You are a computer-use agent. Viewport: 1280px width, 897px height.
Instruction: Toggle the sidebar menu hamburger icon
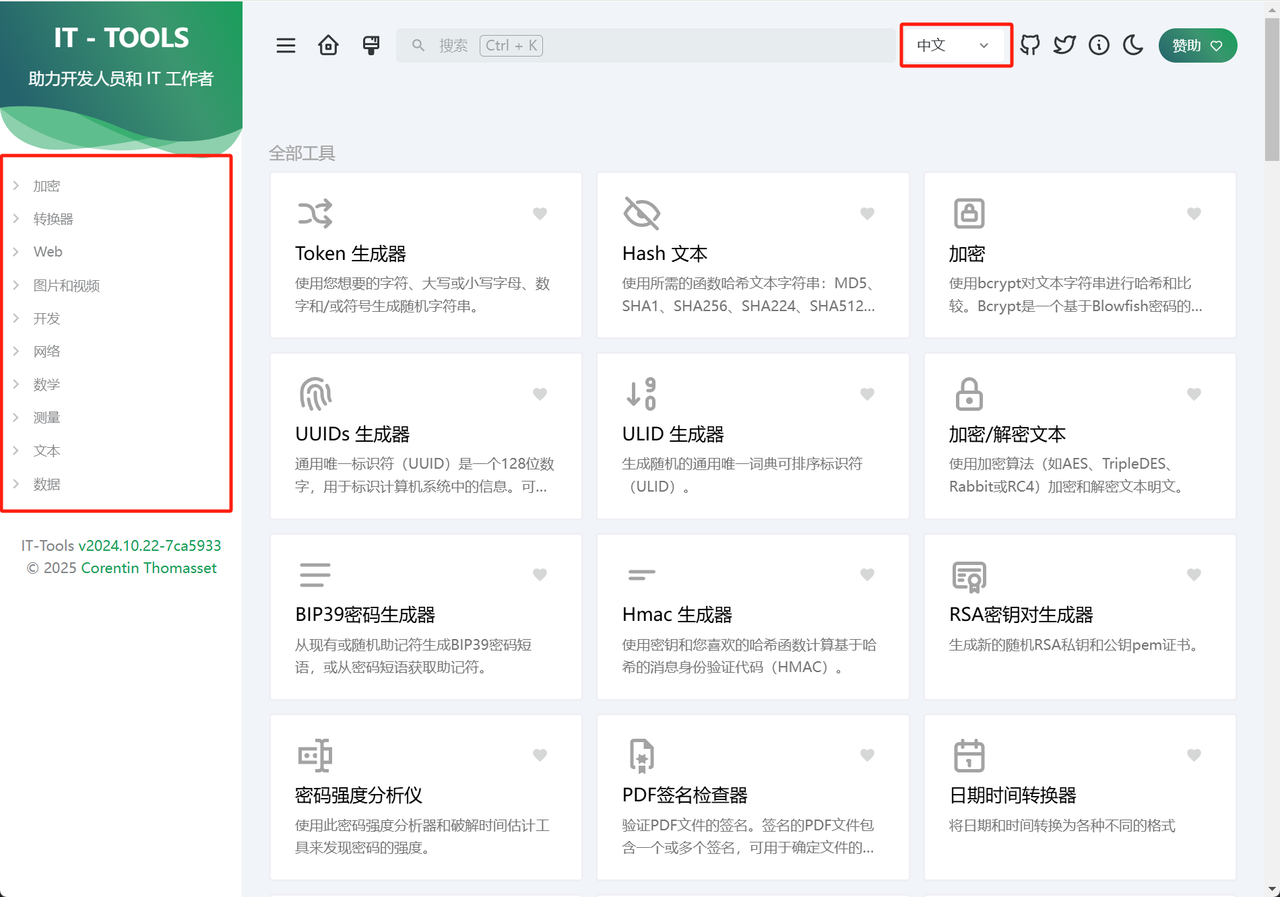pos(286,45)
